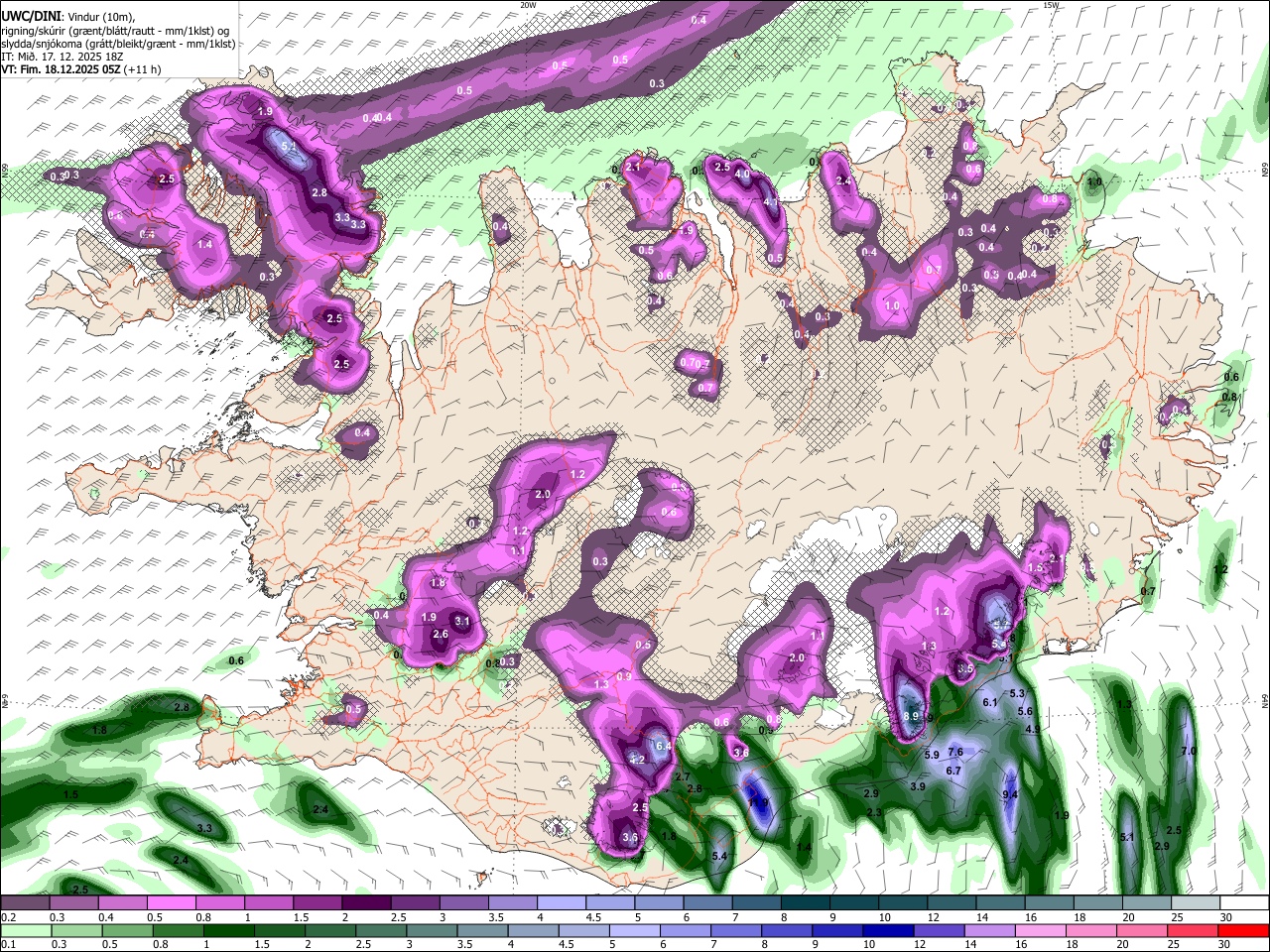
Task: Click the 3.1 snowfall value
Action: point(461,622)
